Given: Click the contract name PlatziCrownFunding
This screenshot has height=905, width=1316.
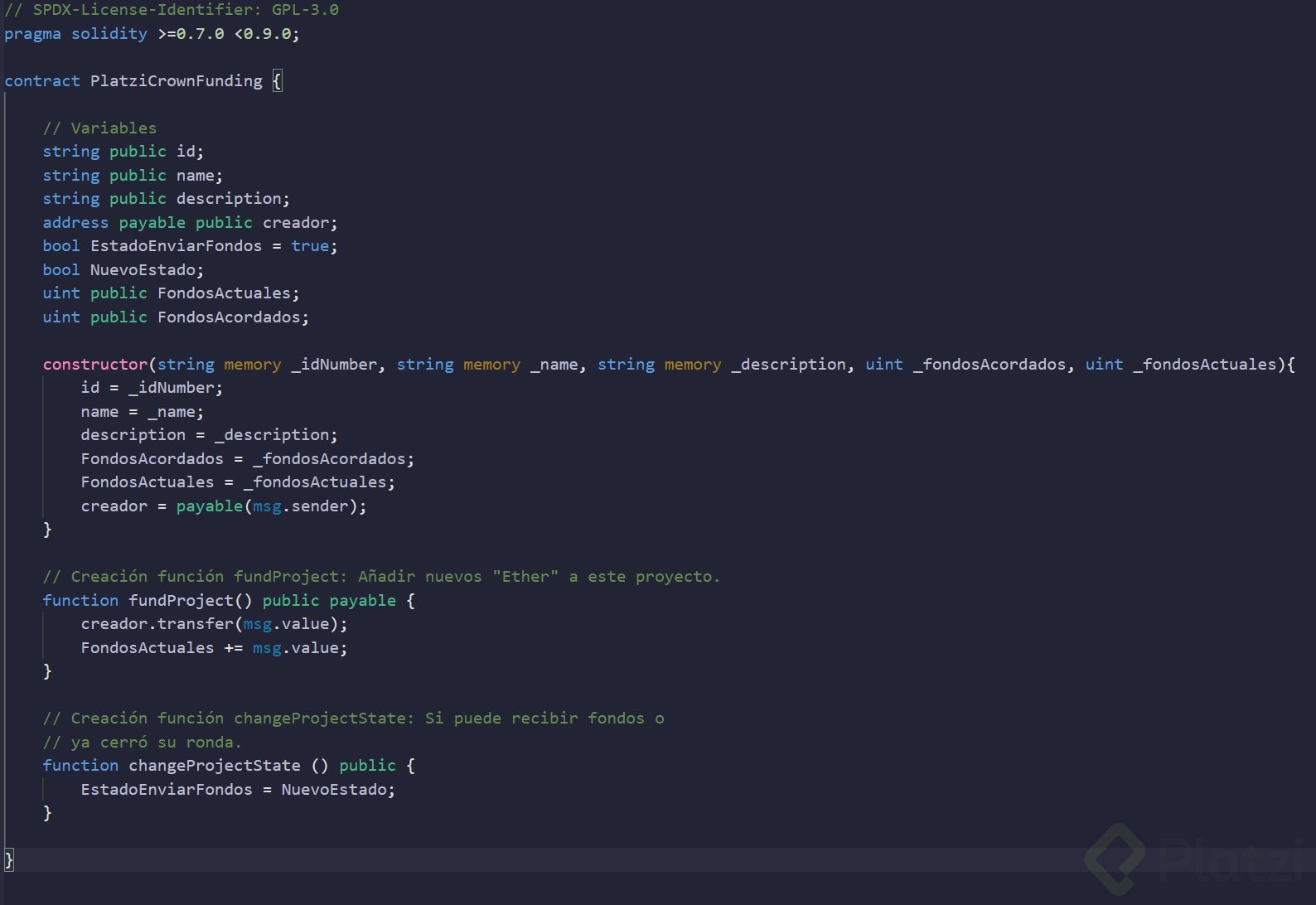Looking at the screenshot, I should tap(176, 81).
